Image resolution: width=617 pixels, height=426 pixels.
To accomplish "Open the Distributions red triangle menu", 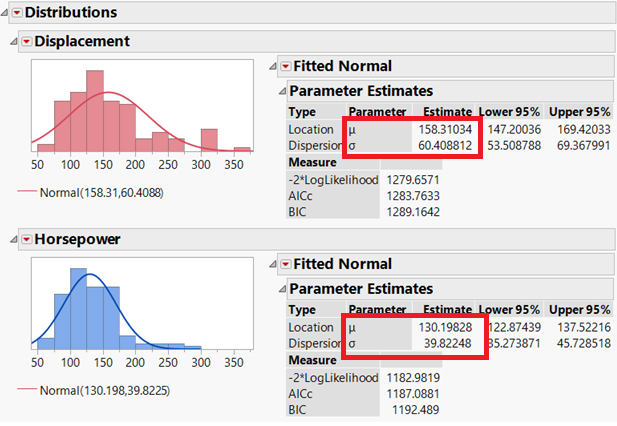I will pyautogui.click(x=17, y=13).
